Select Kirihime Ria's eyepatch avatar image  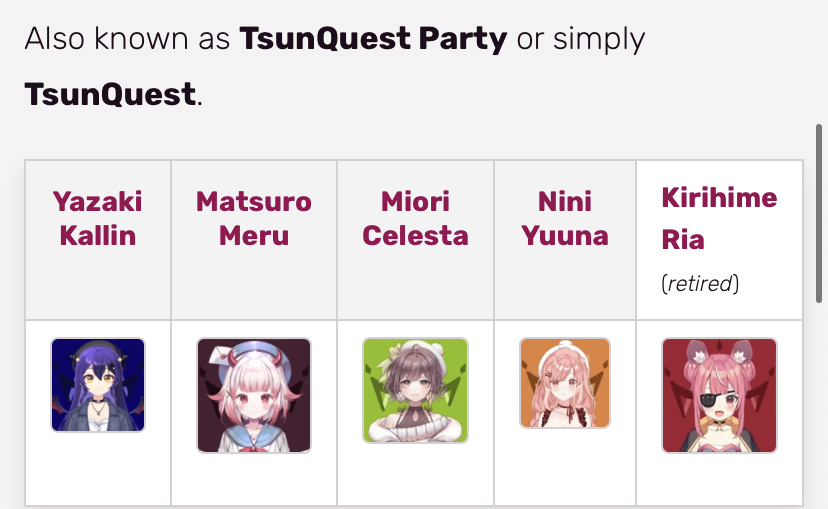click(719, 395)
